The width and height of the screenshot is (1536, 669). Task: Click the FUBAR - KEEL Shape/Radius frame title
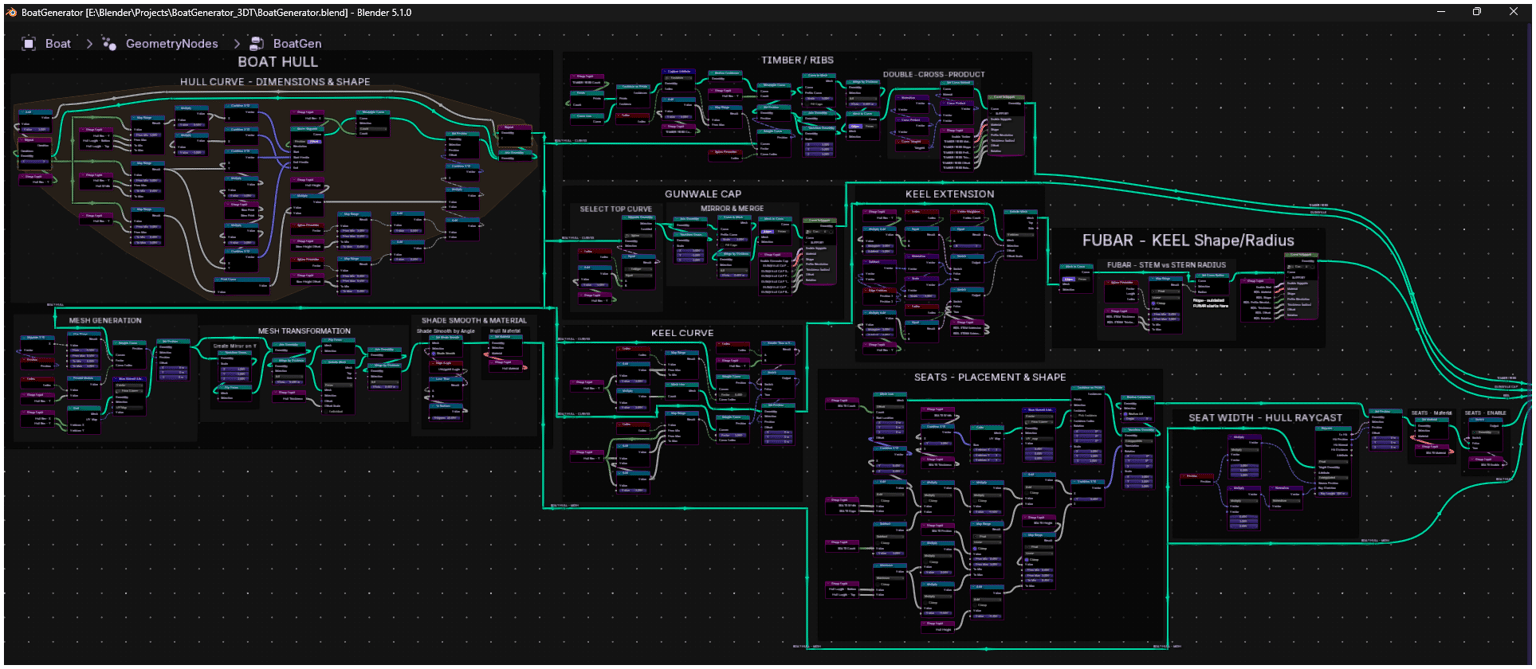[x=1188, y=240]
